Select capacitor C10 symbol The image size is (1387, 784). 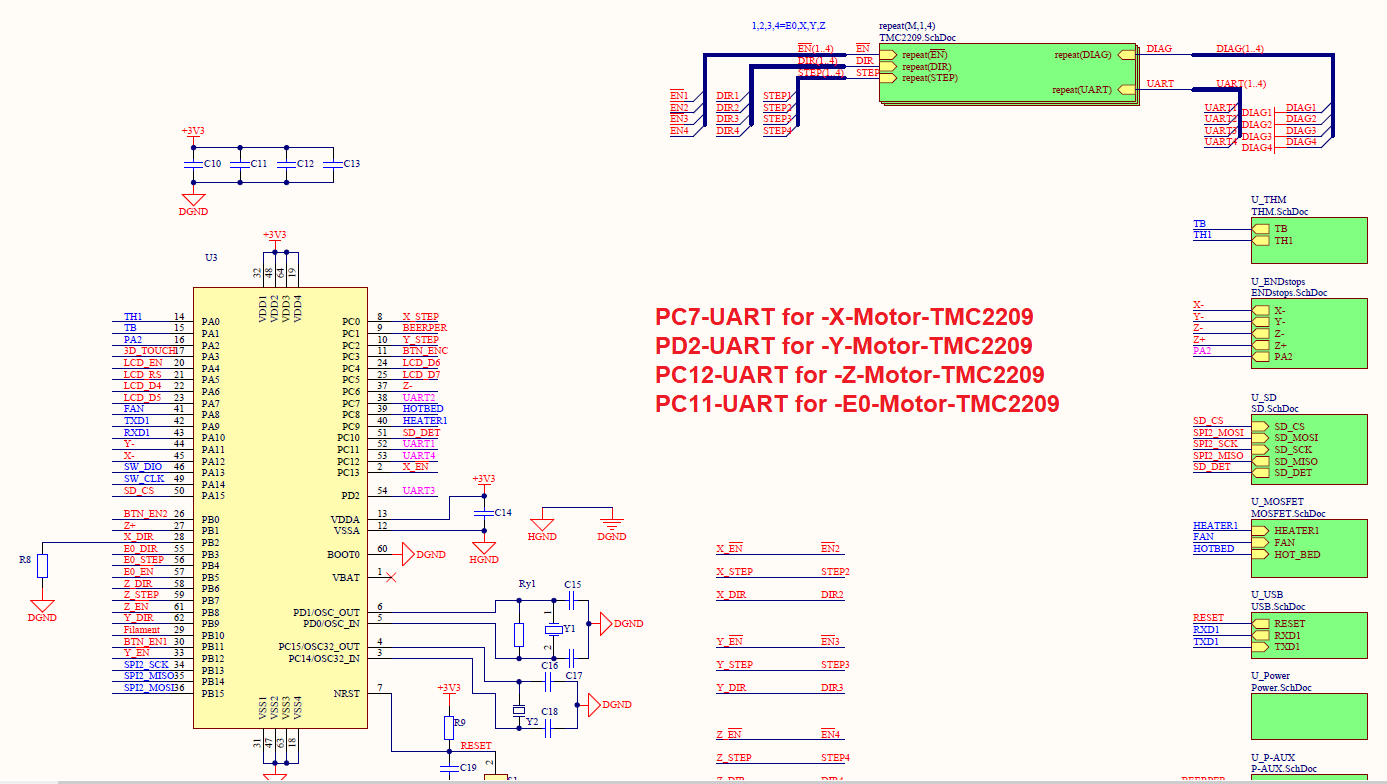tap(193, 163)
